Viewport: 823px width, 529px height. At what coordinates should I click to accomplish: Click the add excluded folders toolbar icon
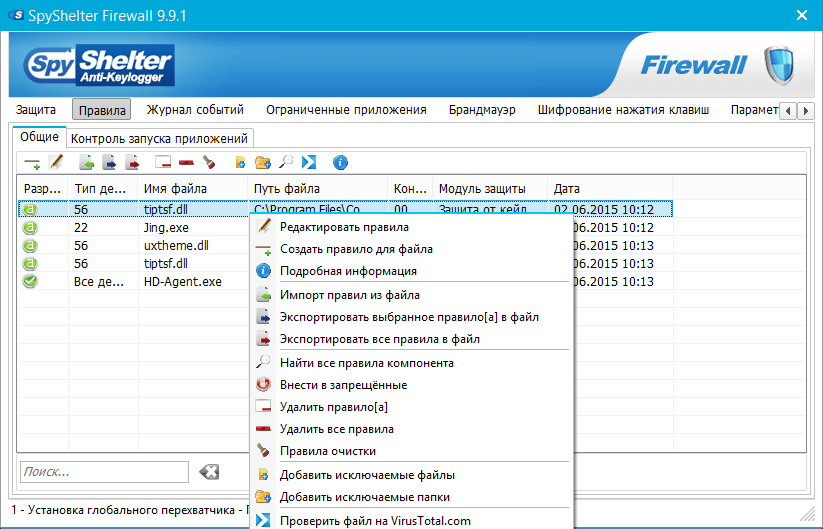263,163
